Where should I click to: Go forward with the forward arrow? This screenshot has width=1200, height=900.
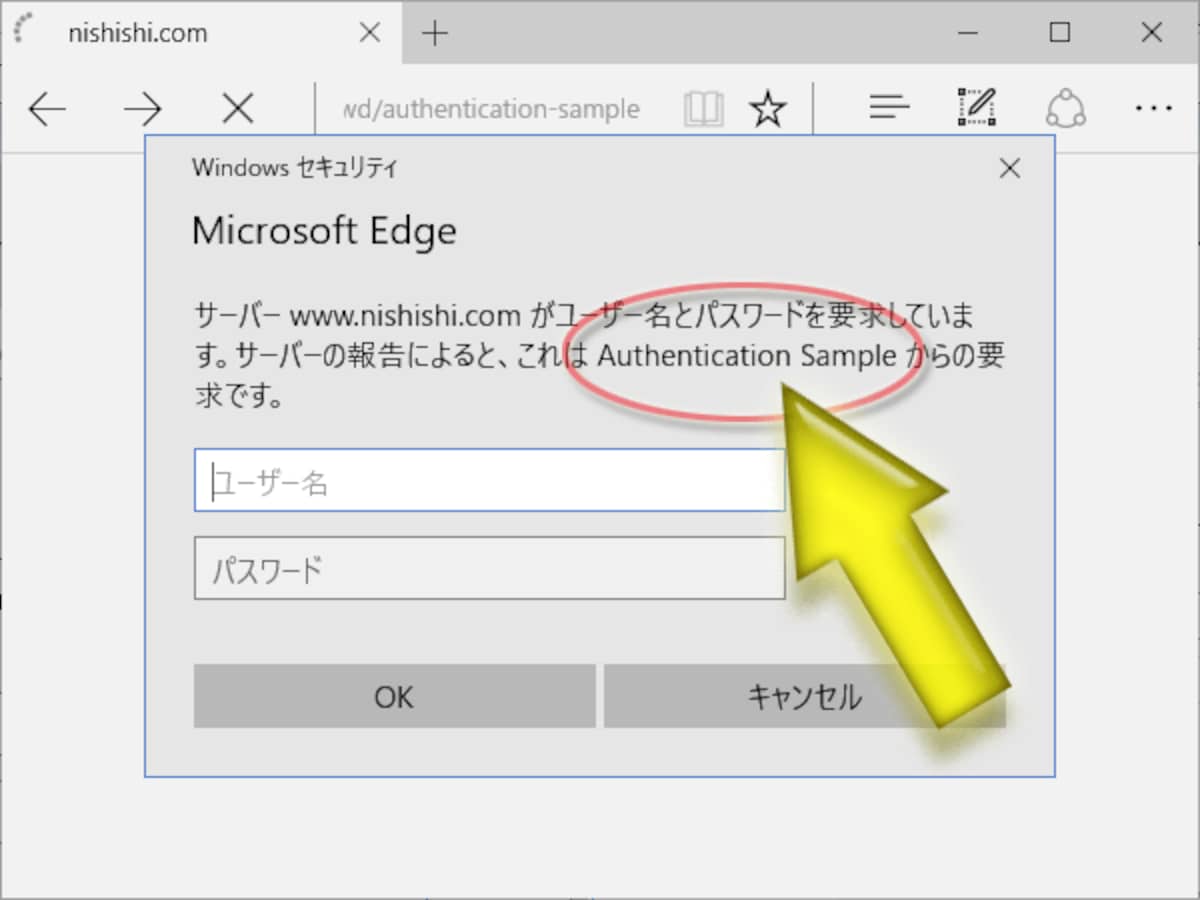[142, 109]
